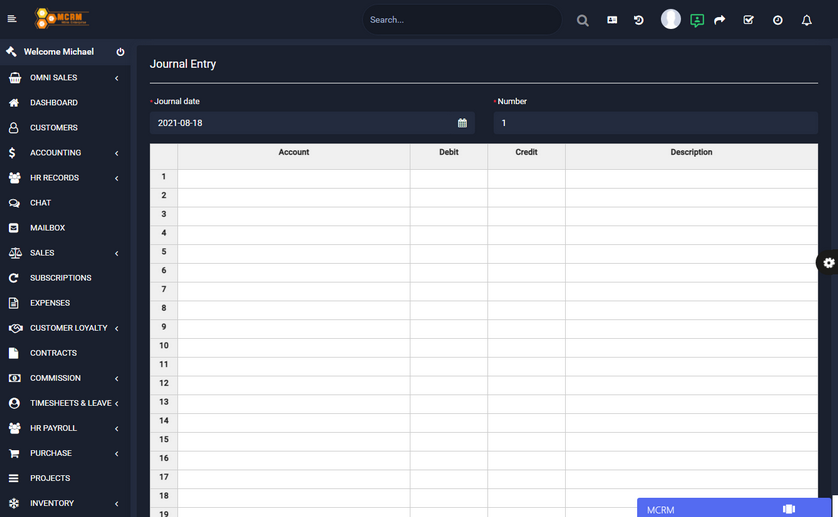The height and width of the screenshot is (517, 838).
Task: Expand the HR Payroll section
Action: pyautogui.click(x=54, y=428)
